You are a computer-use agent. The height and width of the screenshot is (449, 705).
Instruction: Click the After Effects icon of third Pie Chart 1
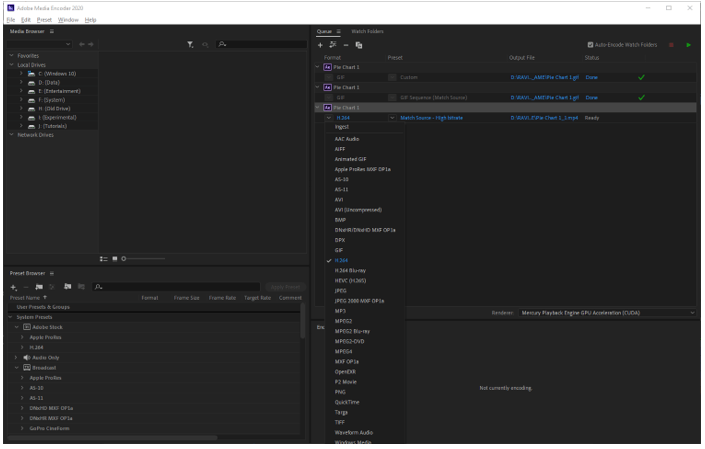[x=327, y=108]
